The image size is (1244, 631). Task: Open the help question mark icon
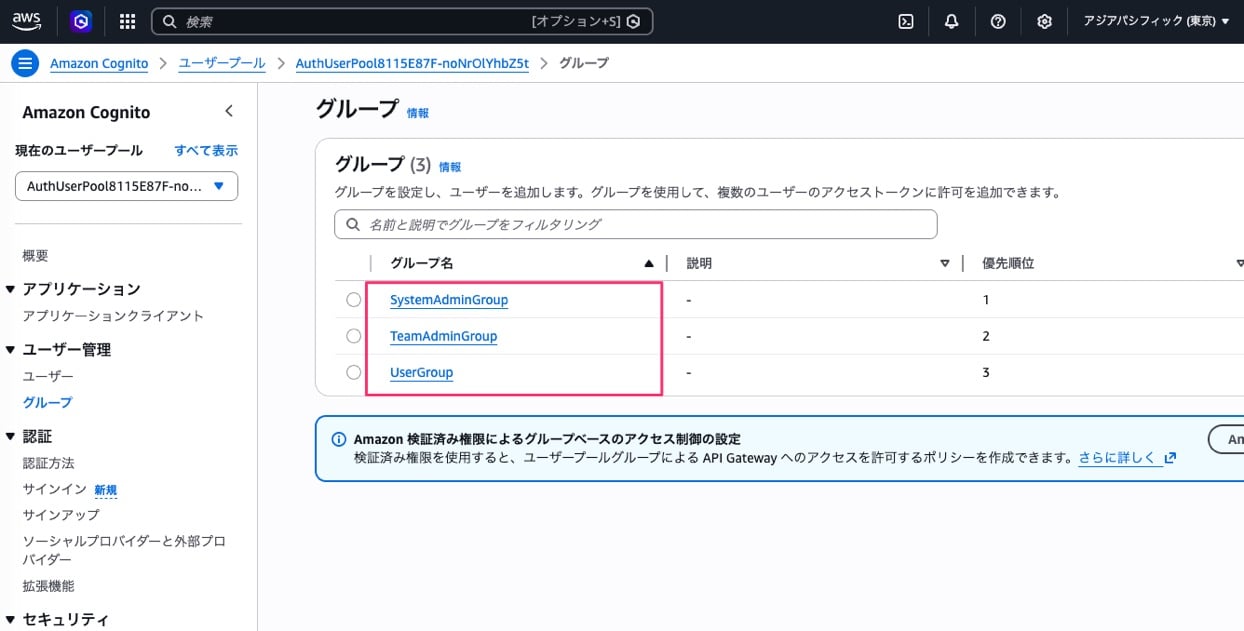coord(998,21)
